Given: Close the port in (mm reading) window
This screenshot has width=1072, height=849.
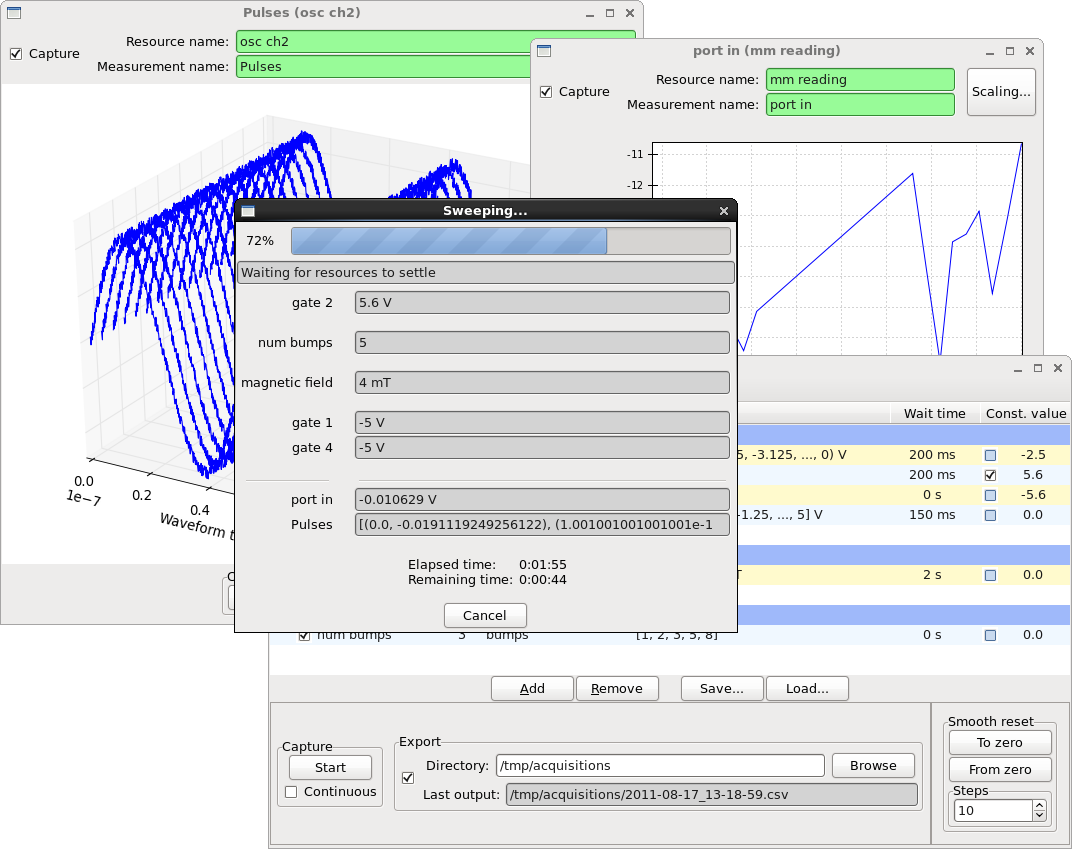Looking at the screenshot, I should (1030, 51).
